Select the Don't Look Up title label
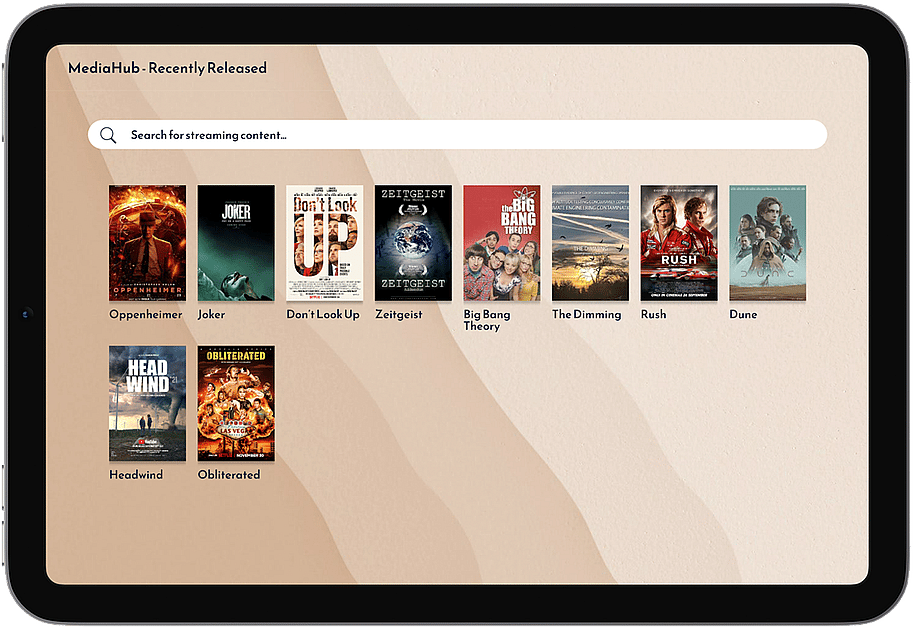This screenshot has height=627, width=913. click(x=323, y=314)
